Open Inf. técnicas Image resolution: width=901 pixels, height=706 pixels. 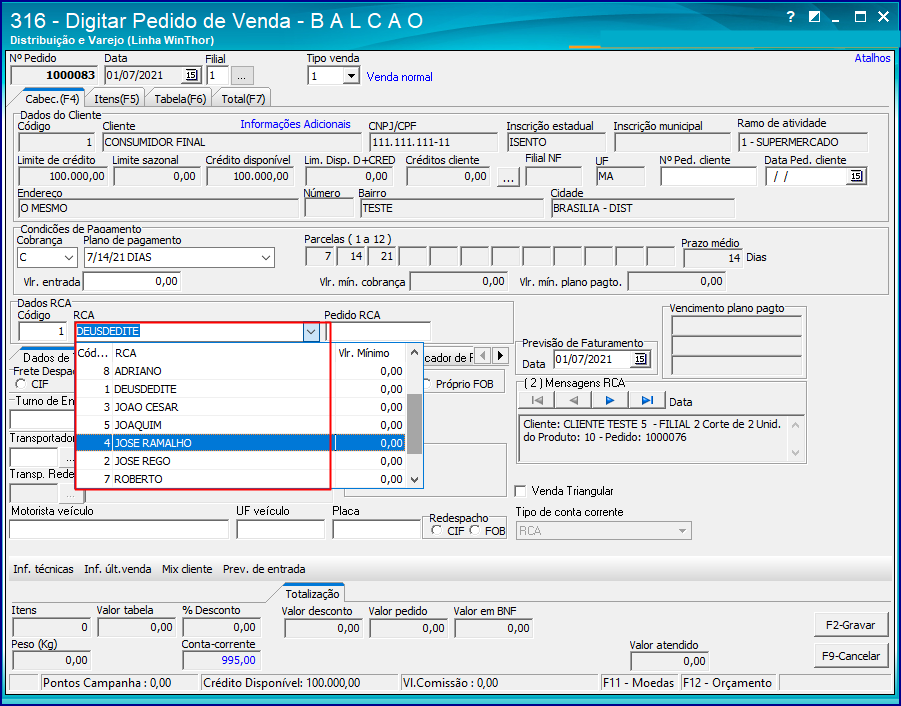44,569
